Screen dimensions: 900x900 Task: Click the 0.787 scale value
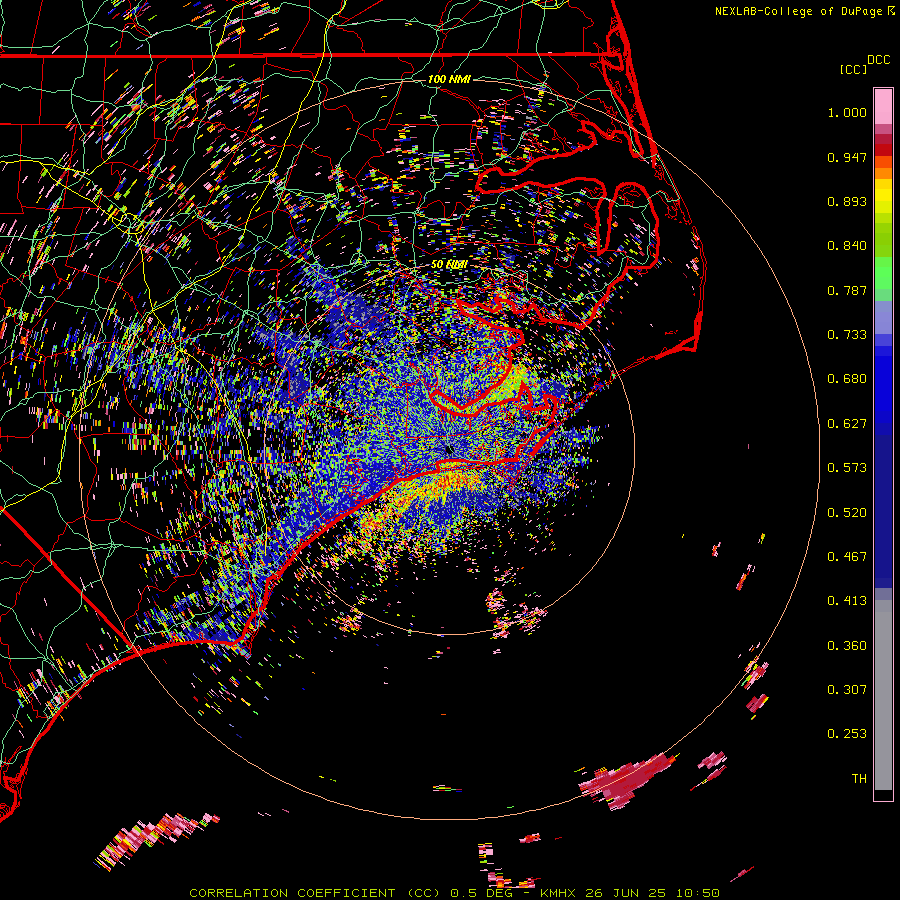click(847, 290)
